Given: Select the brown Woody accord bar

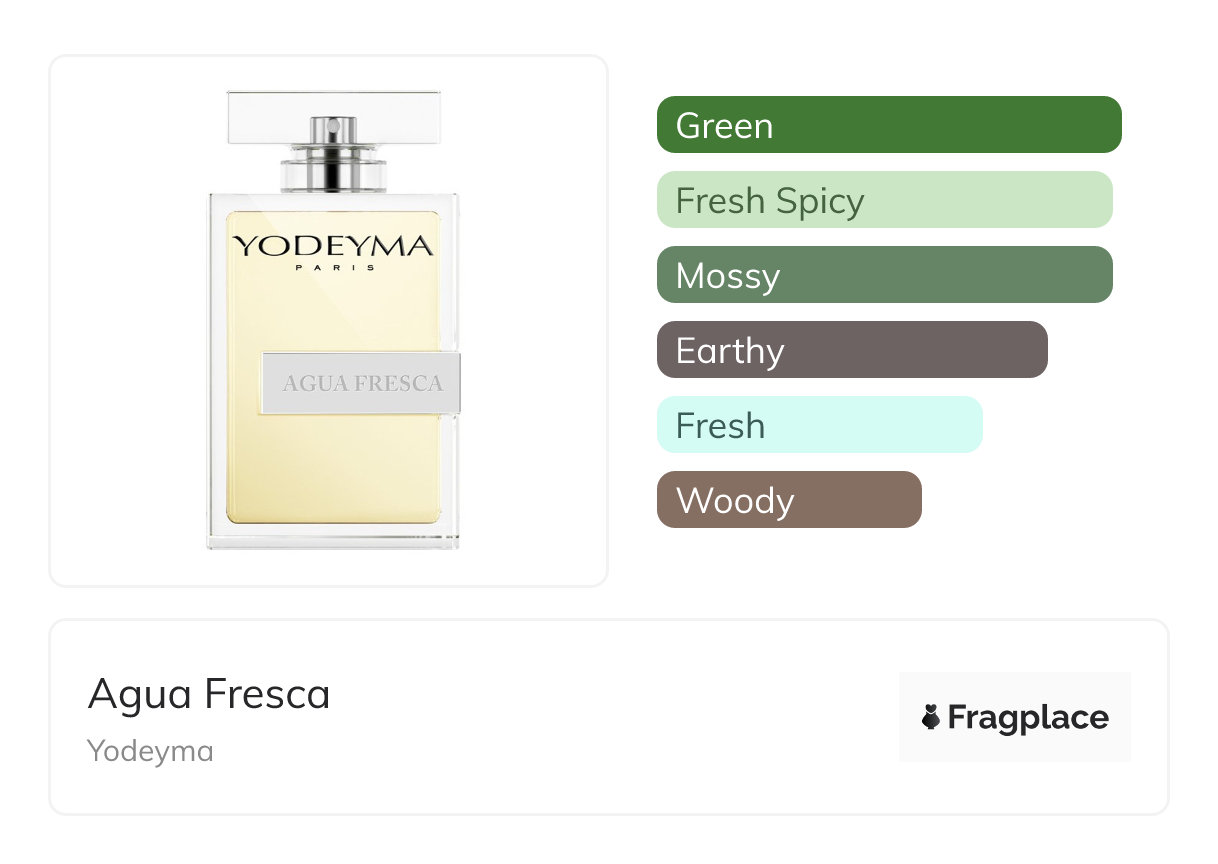Looking at the screenshot, I should (788, 500).
